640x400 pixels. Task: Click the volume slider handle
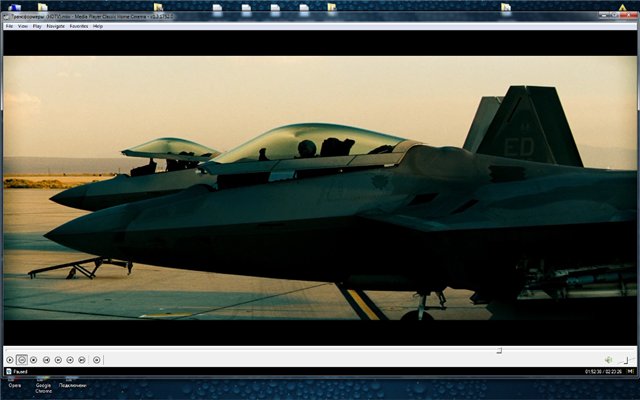pyautogui.click(x=626, y=360)
